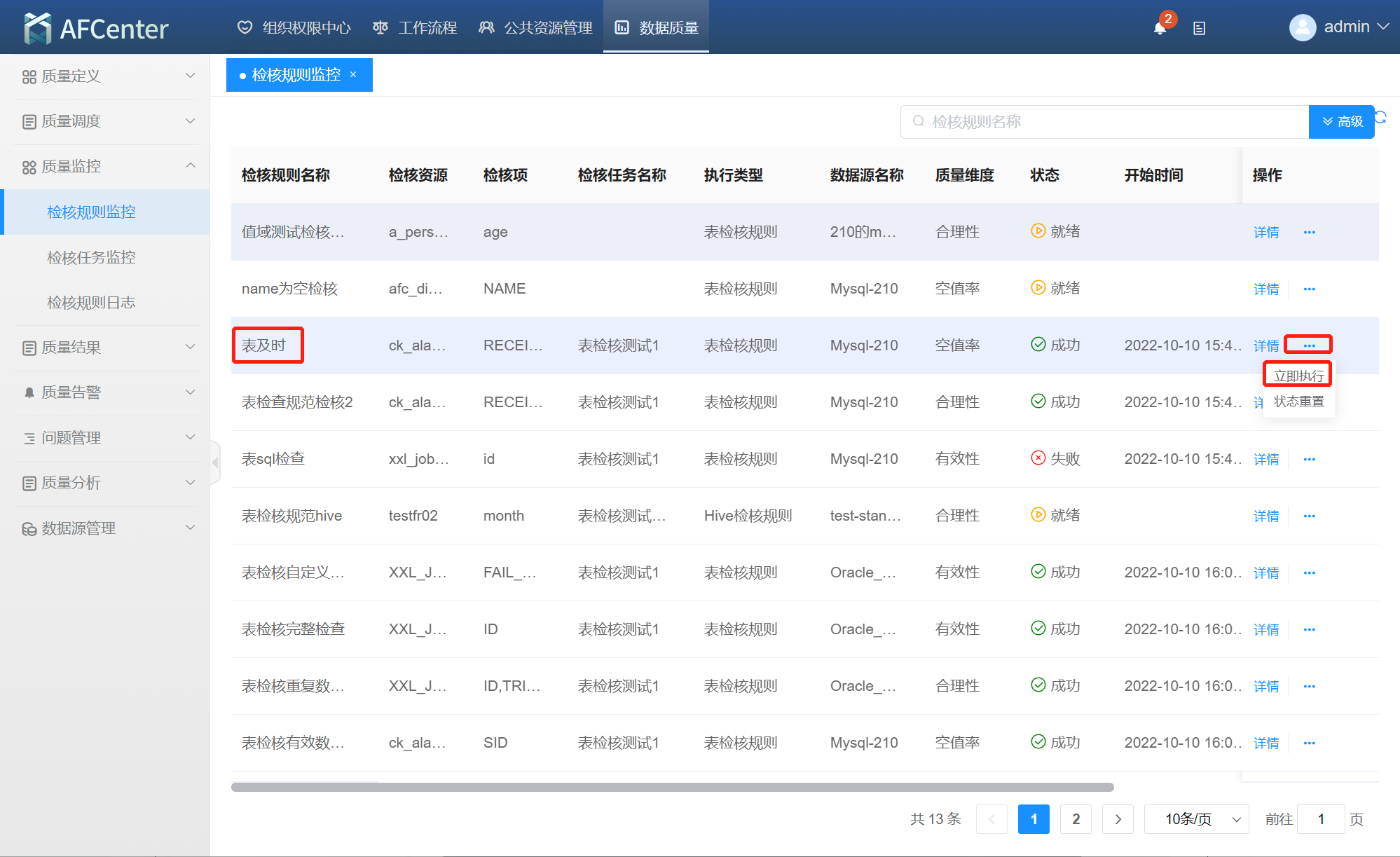This screenshot has height=857, width=1400.
Task: Go to page 2 of the table
Action: (1076, 819)
